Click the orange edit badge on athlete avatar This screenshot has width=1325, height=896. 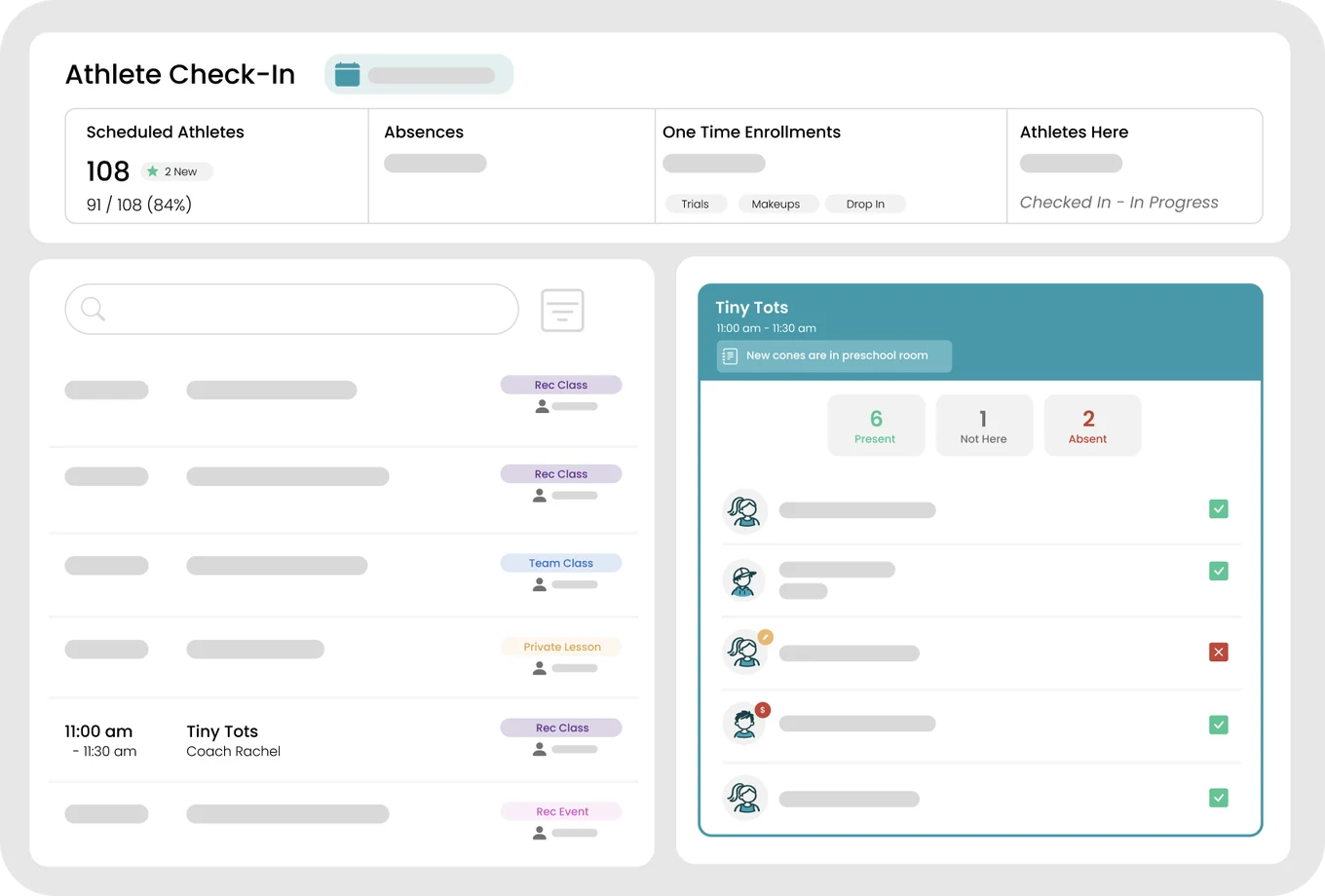coord(766,637)
